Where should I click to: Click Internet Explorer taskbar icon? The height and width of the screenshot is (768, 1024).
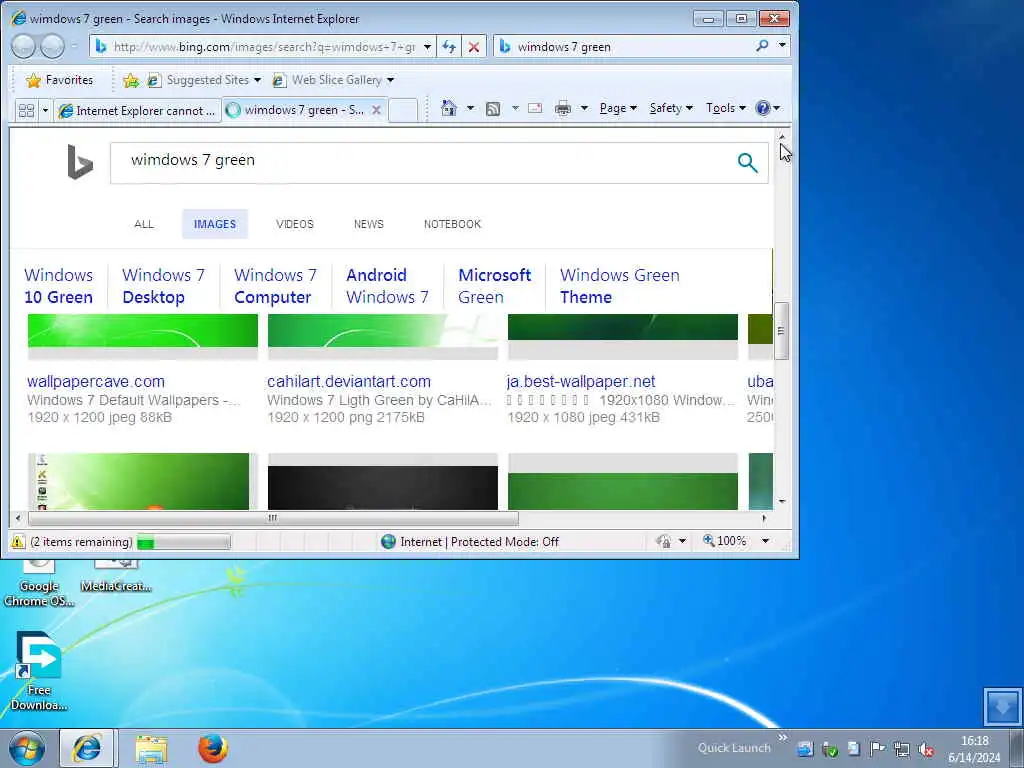(87, 748)
